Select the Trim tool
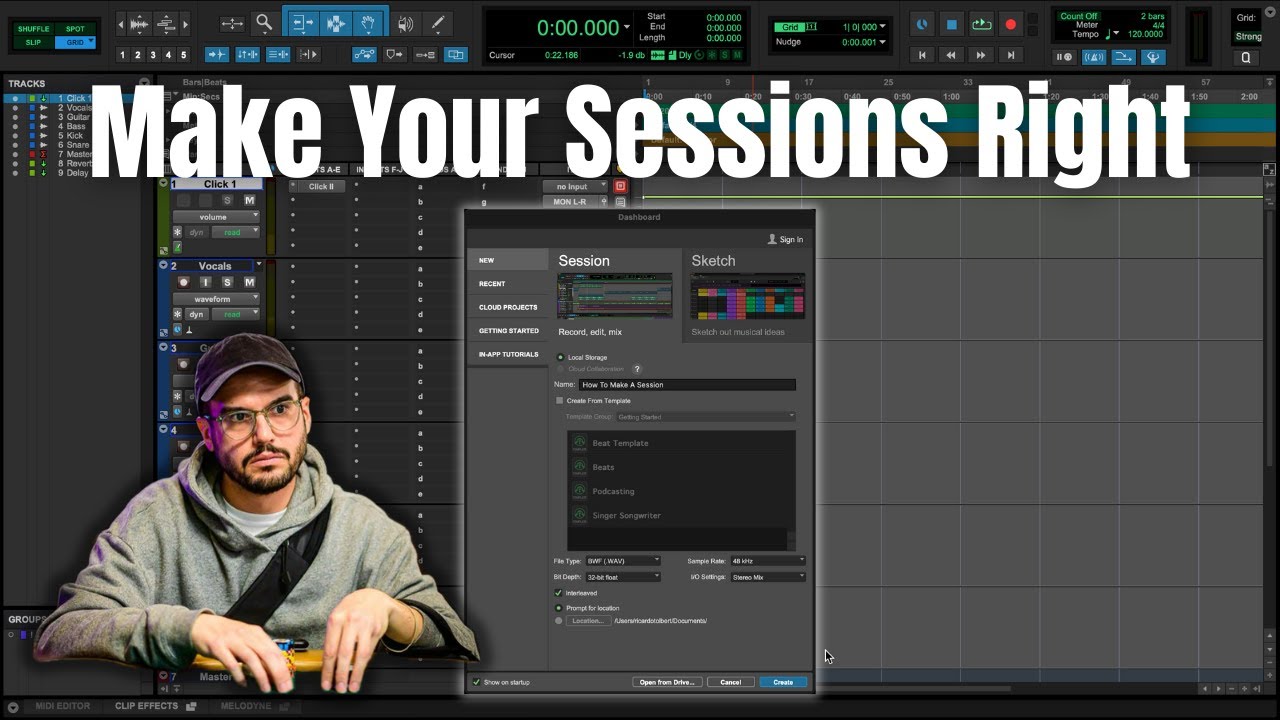 pos(302,23)
